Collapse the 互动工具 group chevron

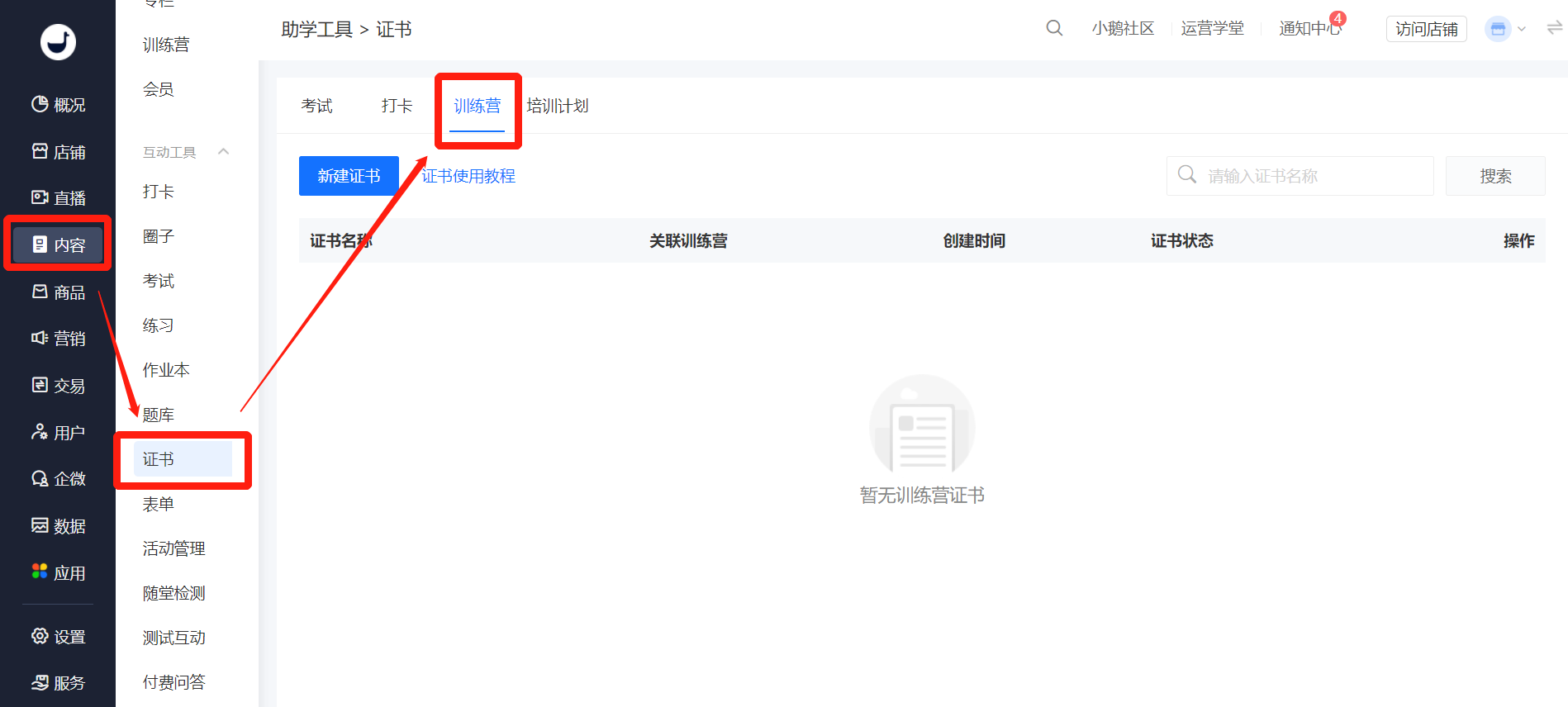[223, 152]
